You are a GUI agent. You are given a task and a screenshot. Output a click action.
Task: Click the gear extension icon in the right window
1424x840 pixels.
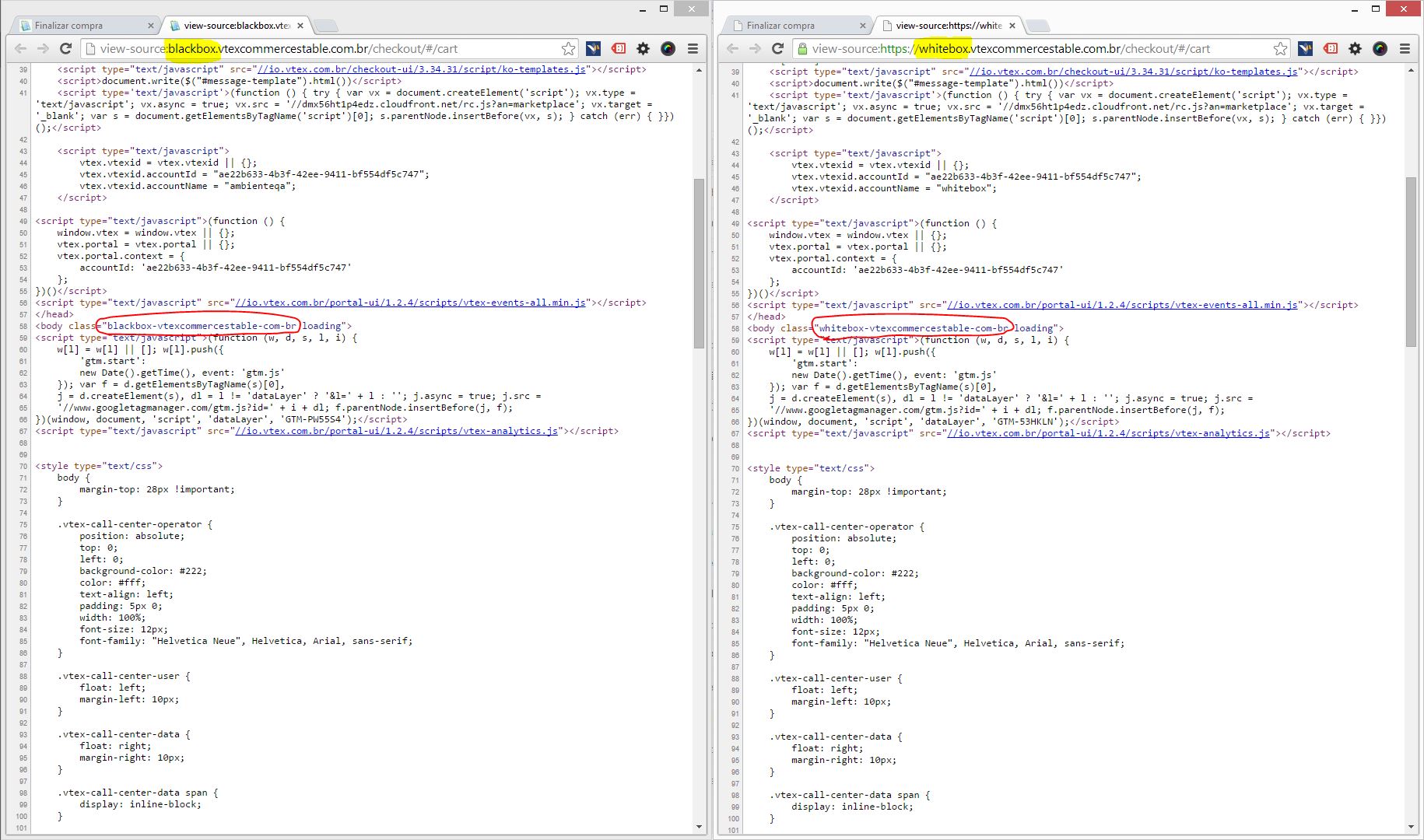pos(1355,48)
